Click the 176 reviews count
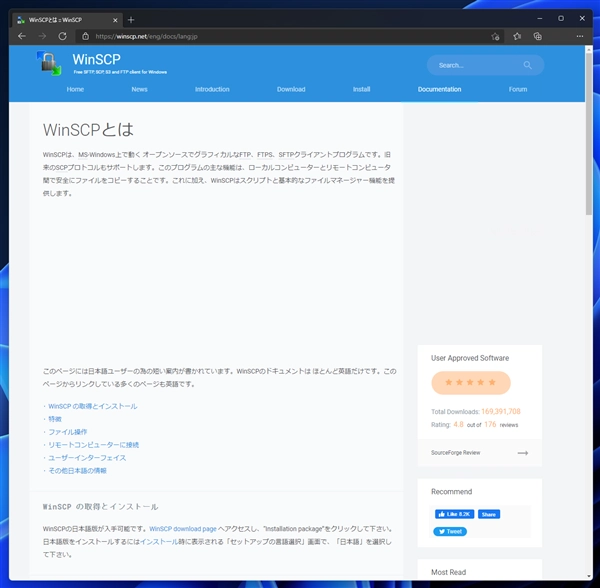 tap(490, 424)
